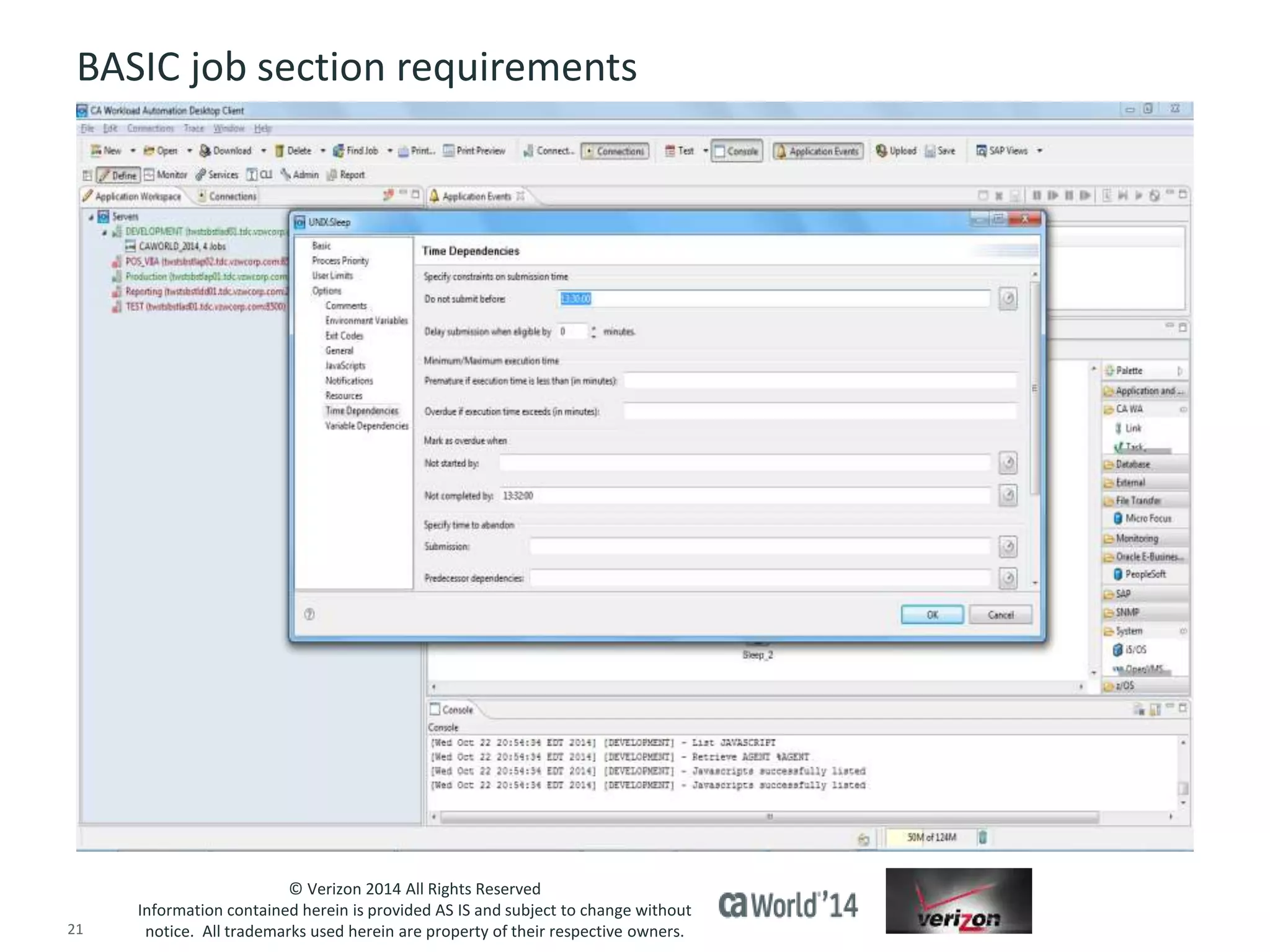The height and width of the screenshot is (952, 1270).
Task: Open time picker for Predecessor dependencies
Action: [1008, 578]
